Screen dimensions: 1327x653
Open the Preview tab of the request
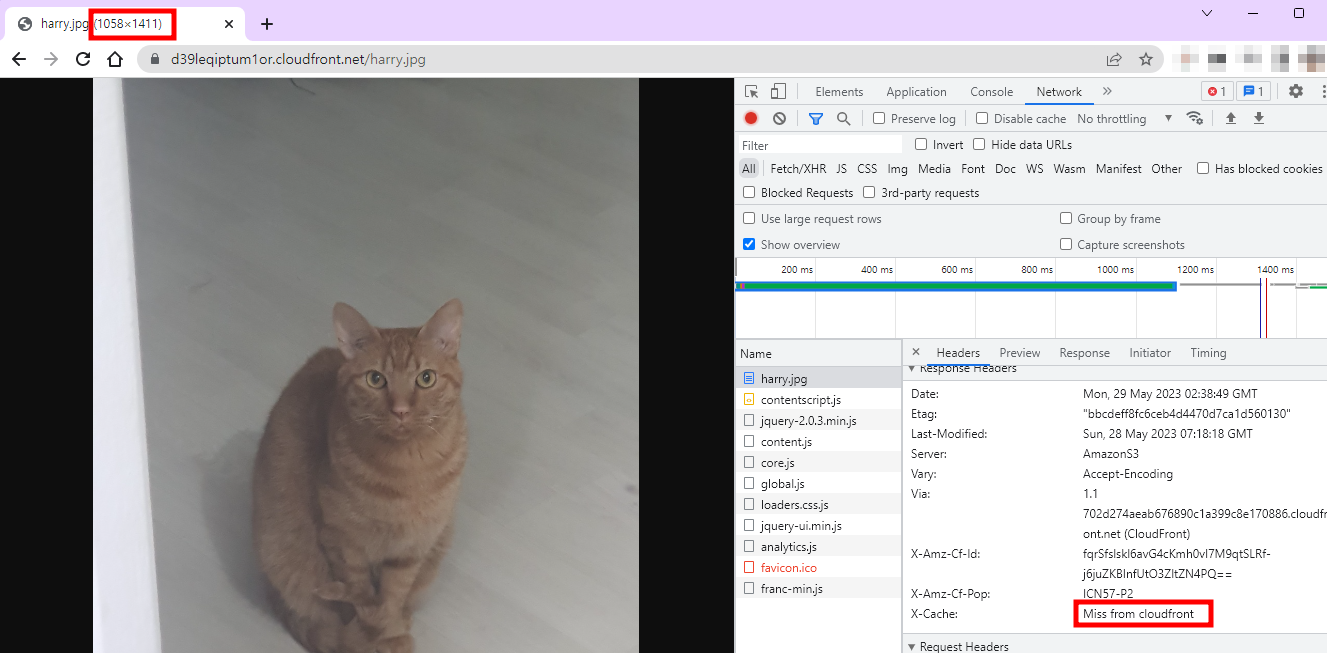[1020, 352]
